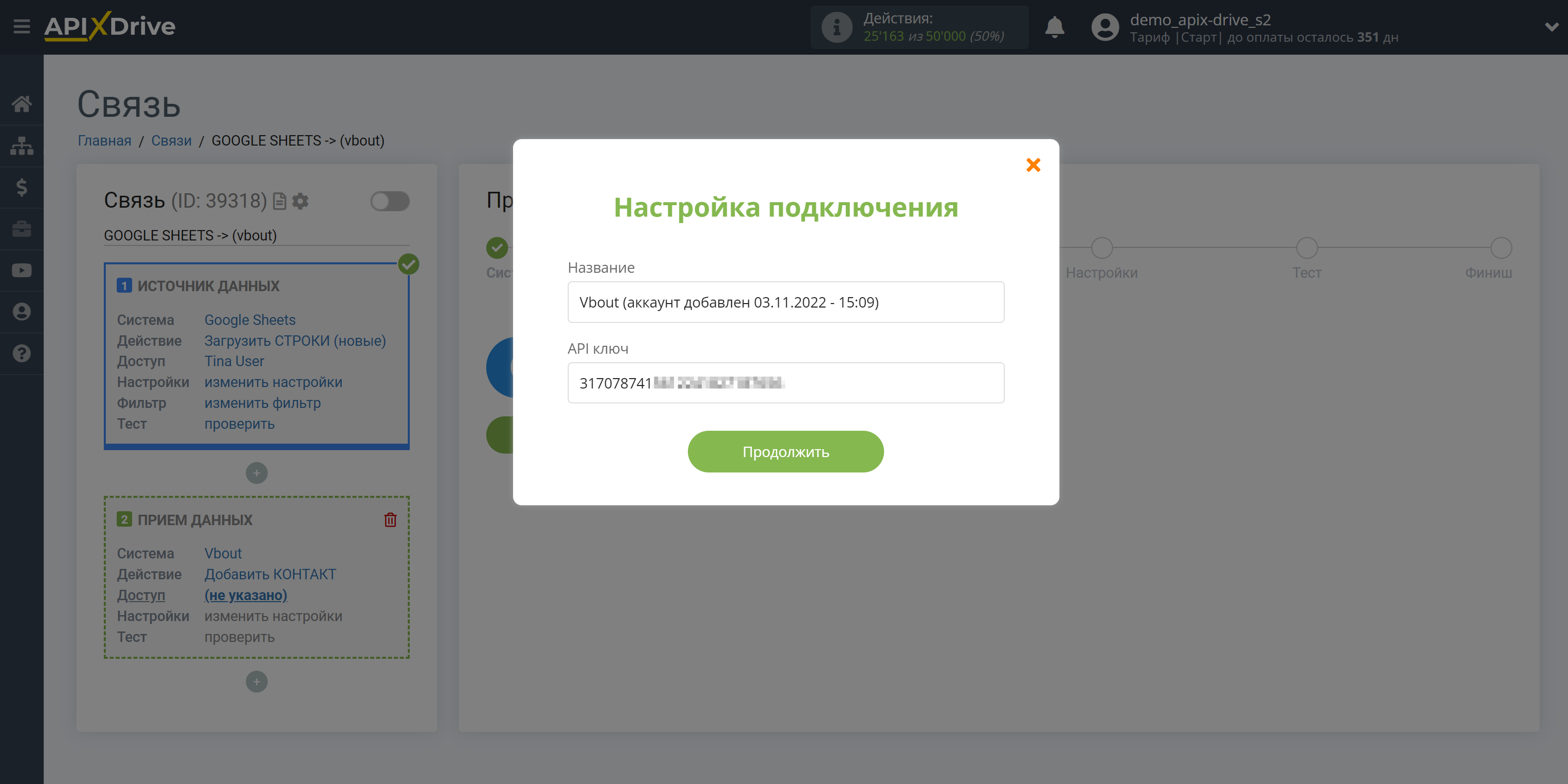The image size is (1568, 784).
Task: Open Загрузить СТРОКИ (новые) action link
Action: 295,340
